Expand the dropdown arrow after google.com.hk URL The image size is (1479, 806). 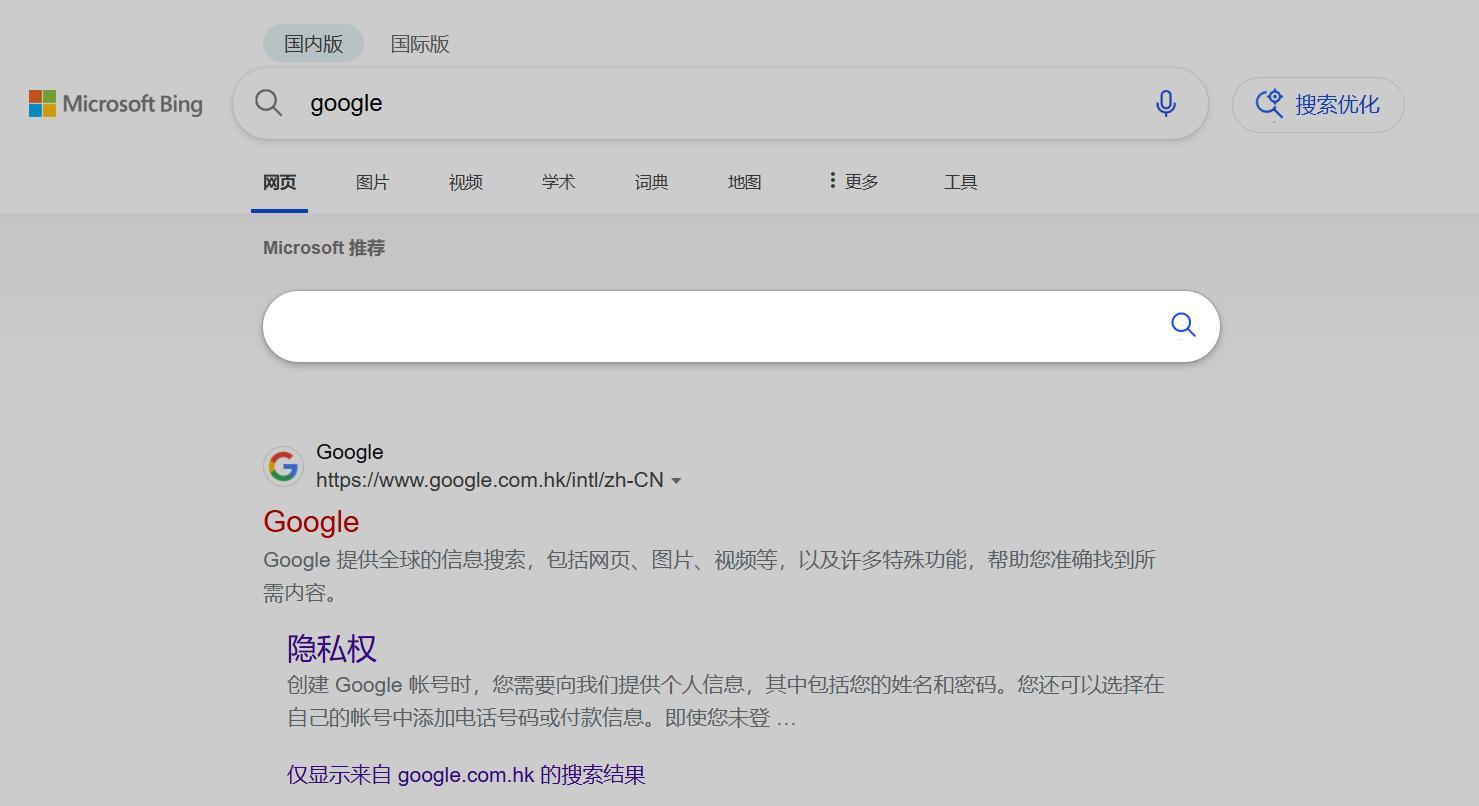[676, 481]
